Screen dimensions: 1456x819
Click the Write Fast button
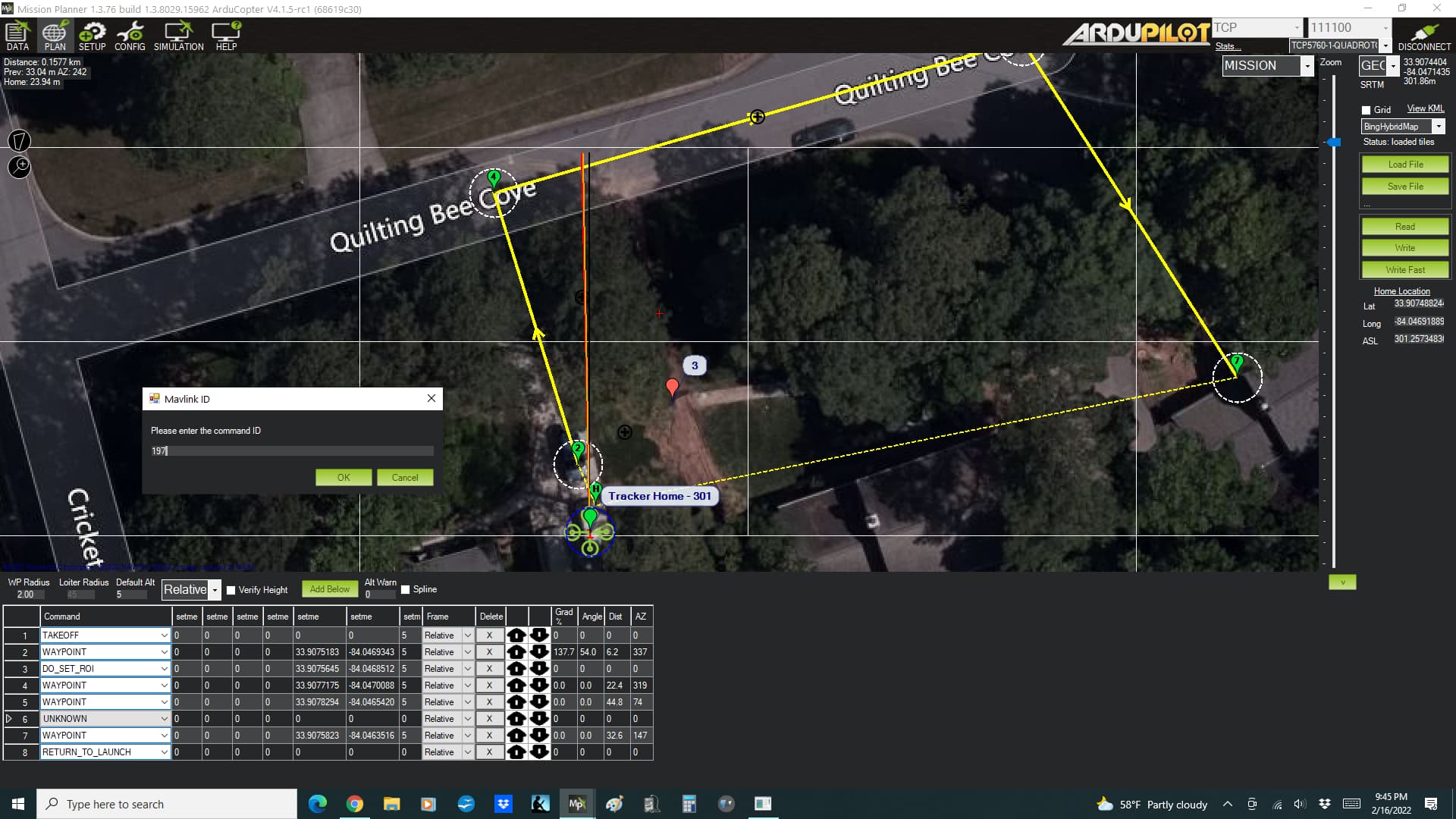point(1404,269)
